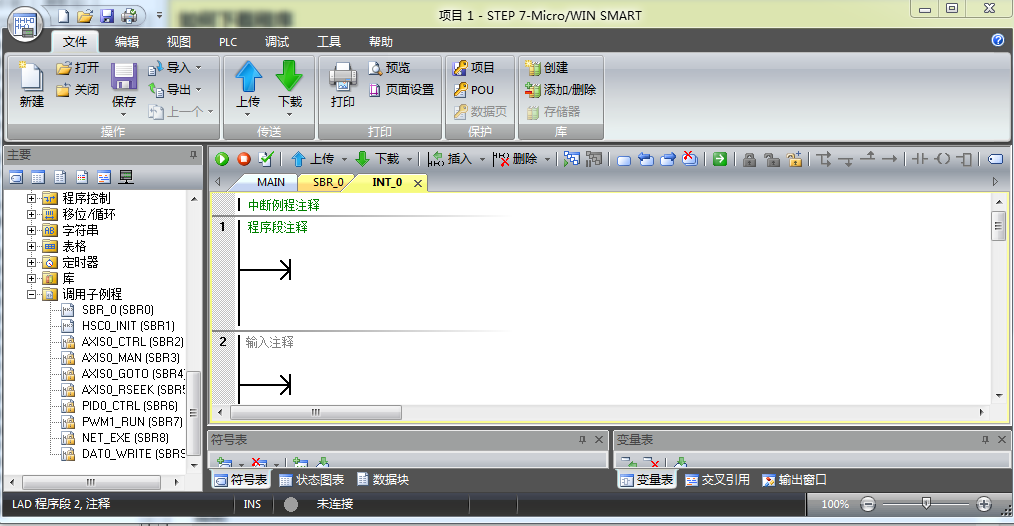
Task: Click the Save (保存) ribbon icon
Action: 124,85
